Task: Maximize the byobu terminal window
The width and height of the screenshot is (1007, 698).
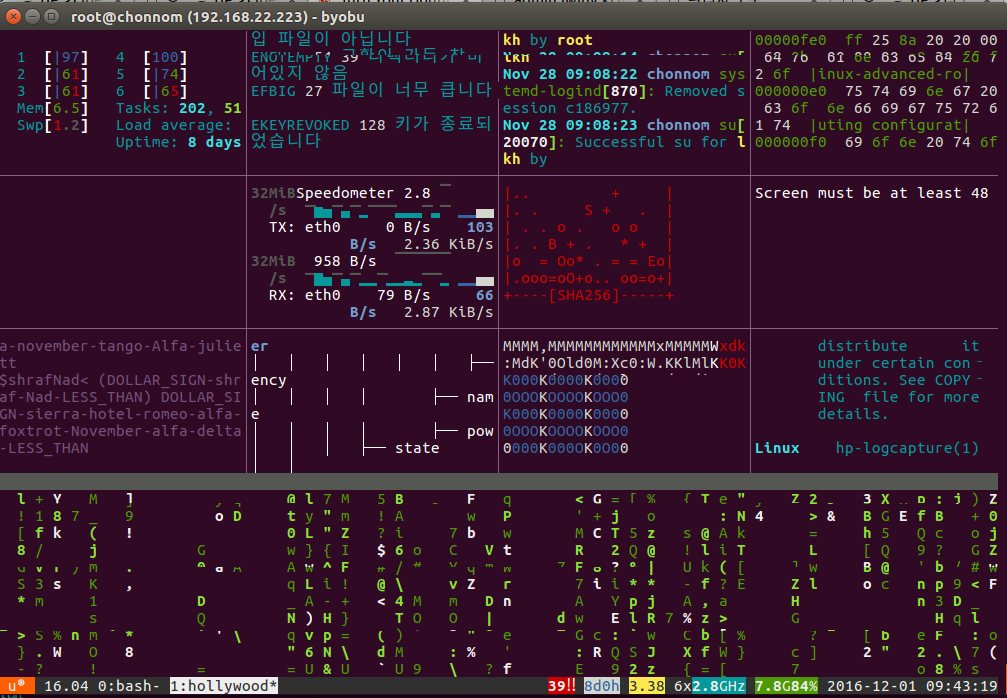Action: coord(52,16)
